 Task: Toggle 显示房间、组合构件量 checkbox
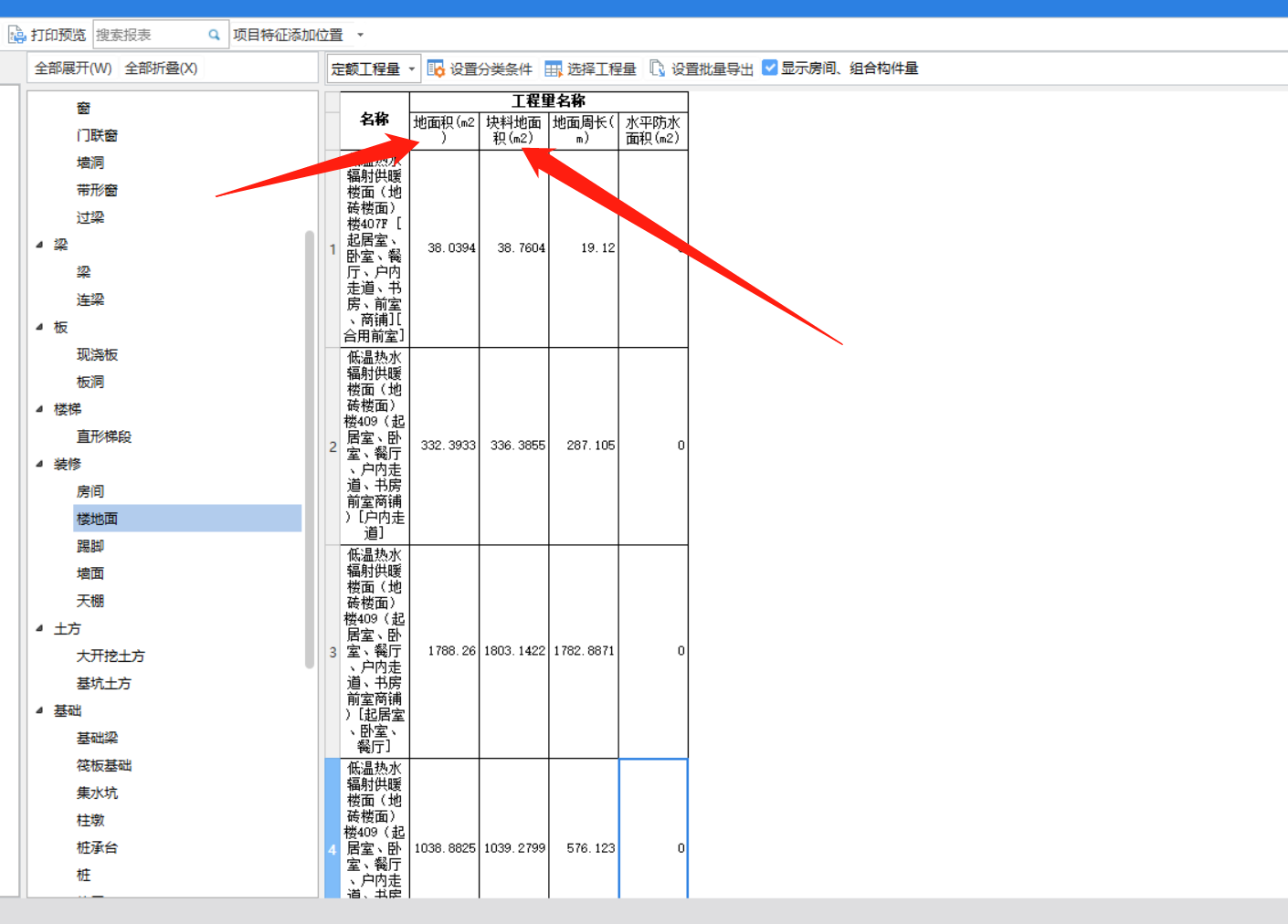click(770, 68)
